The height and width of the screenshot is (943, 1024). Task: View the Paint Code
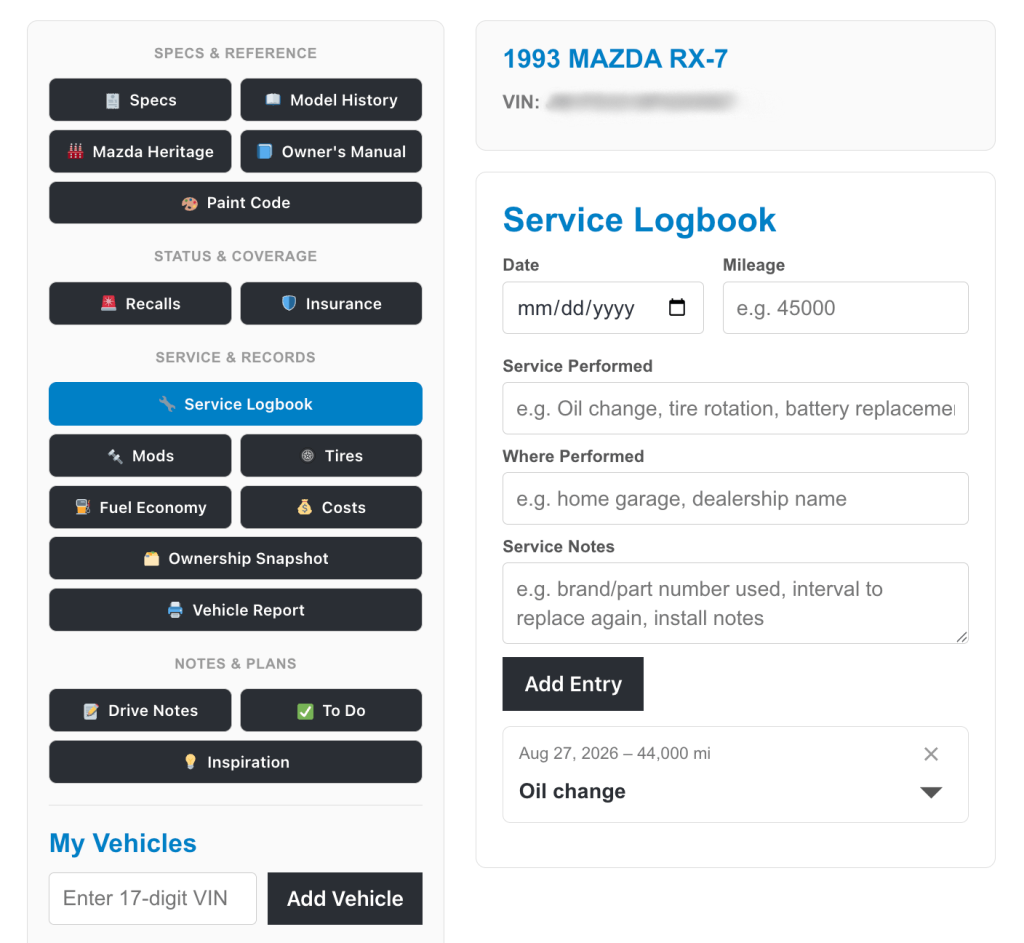pyautogui.click(x=235, y=202)
